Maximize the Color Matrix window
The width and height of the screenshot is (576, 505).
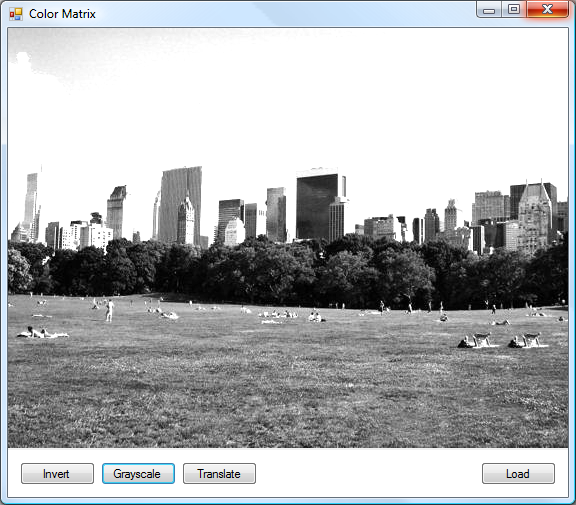[x=514, y=10]
